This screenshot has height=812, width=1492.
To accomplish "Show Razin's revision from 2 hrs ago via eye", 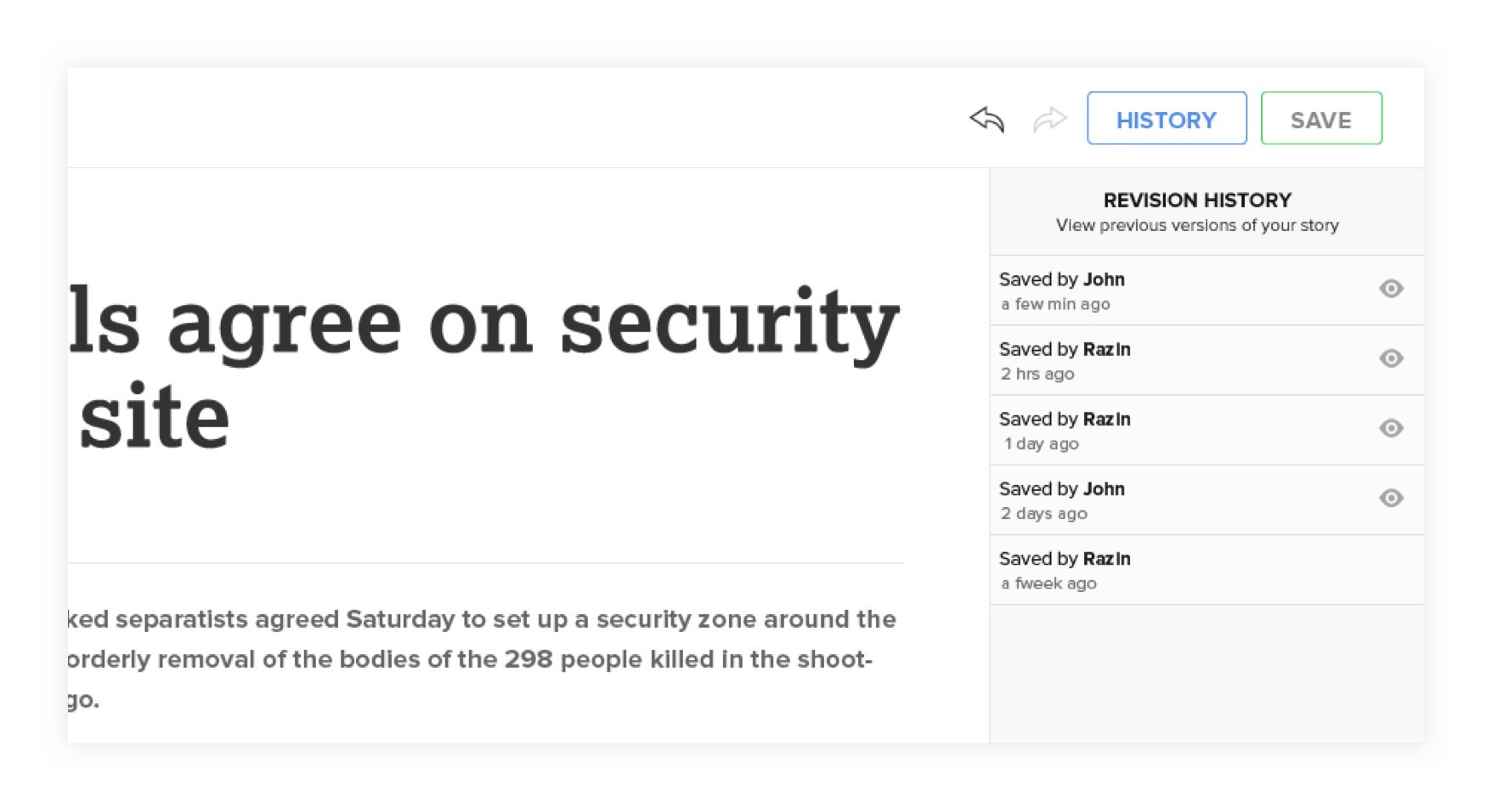I will point(1390,358).
